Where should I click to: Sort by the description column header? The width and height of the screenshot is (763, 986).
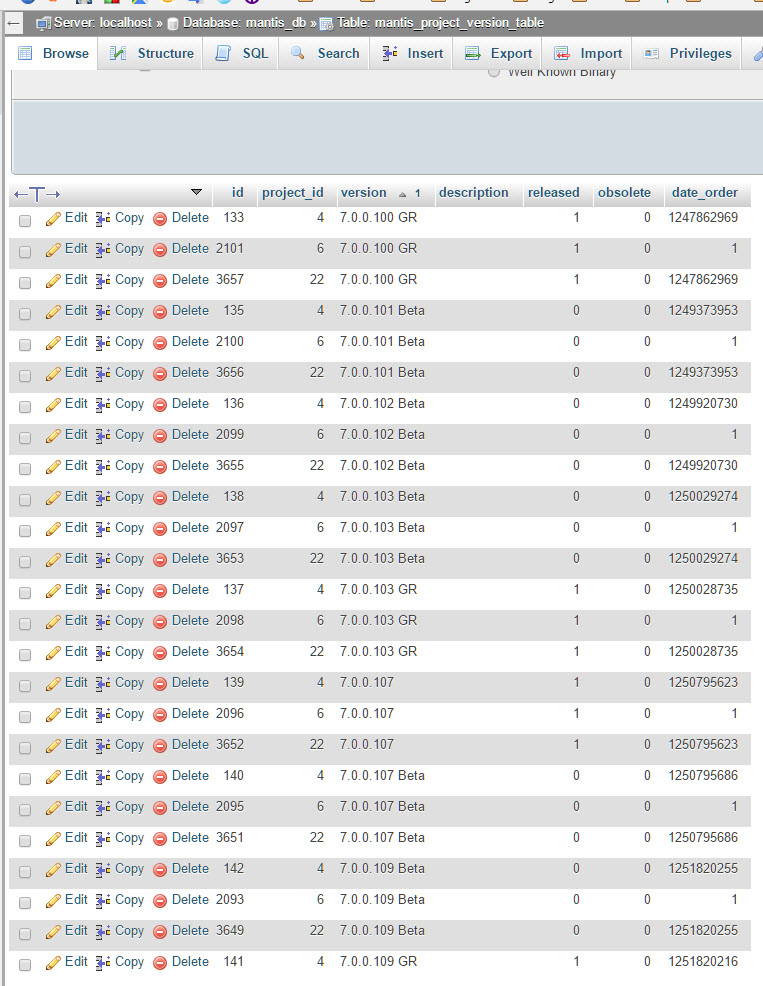[474, 193]
